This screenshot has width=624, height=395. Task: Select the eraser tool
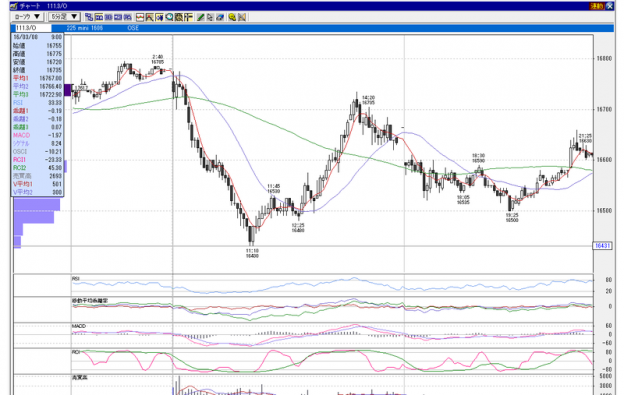point(220,17)
